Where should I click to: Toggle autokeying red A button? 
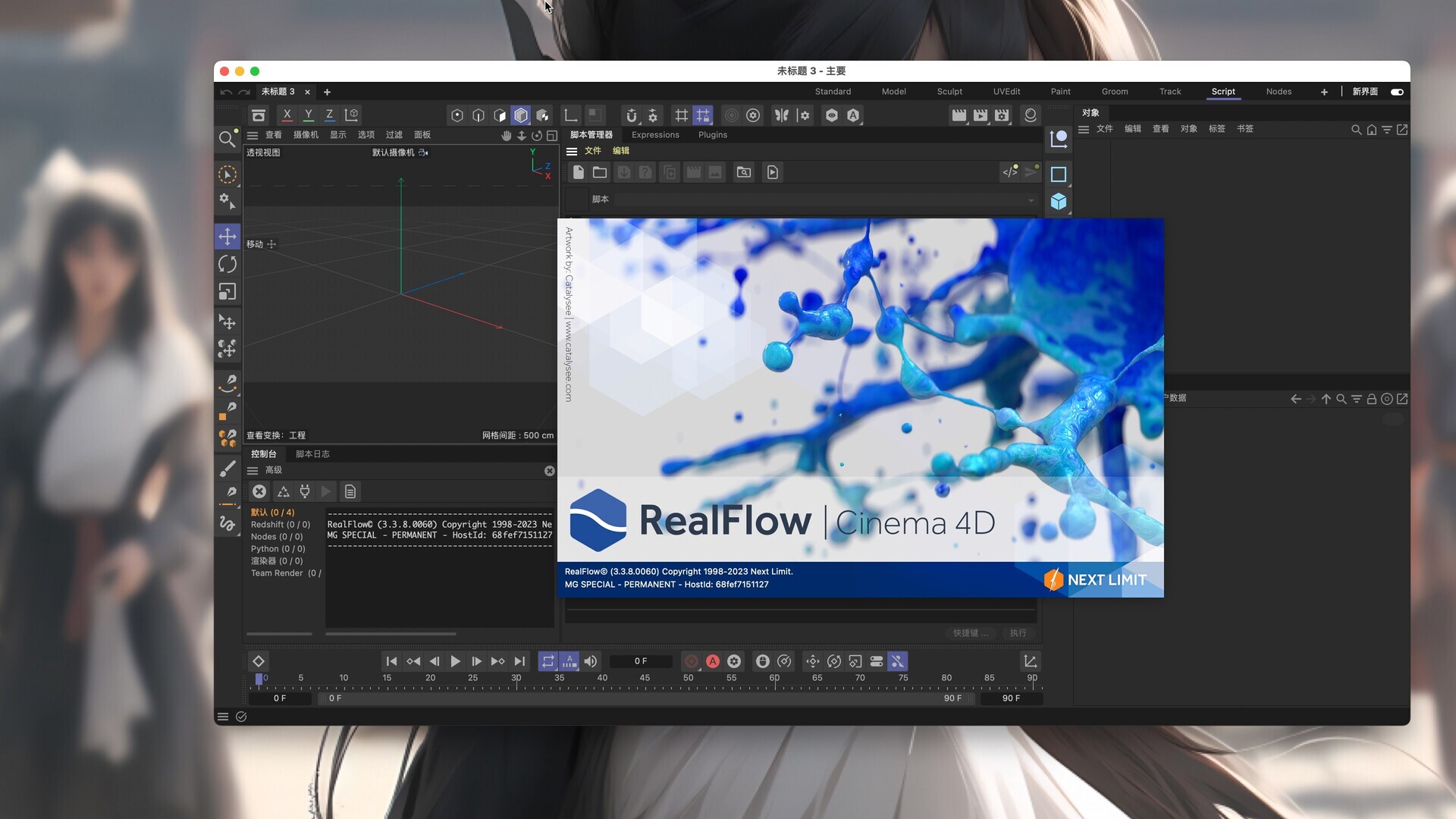click(x=713, y=661)
